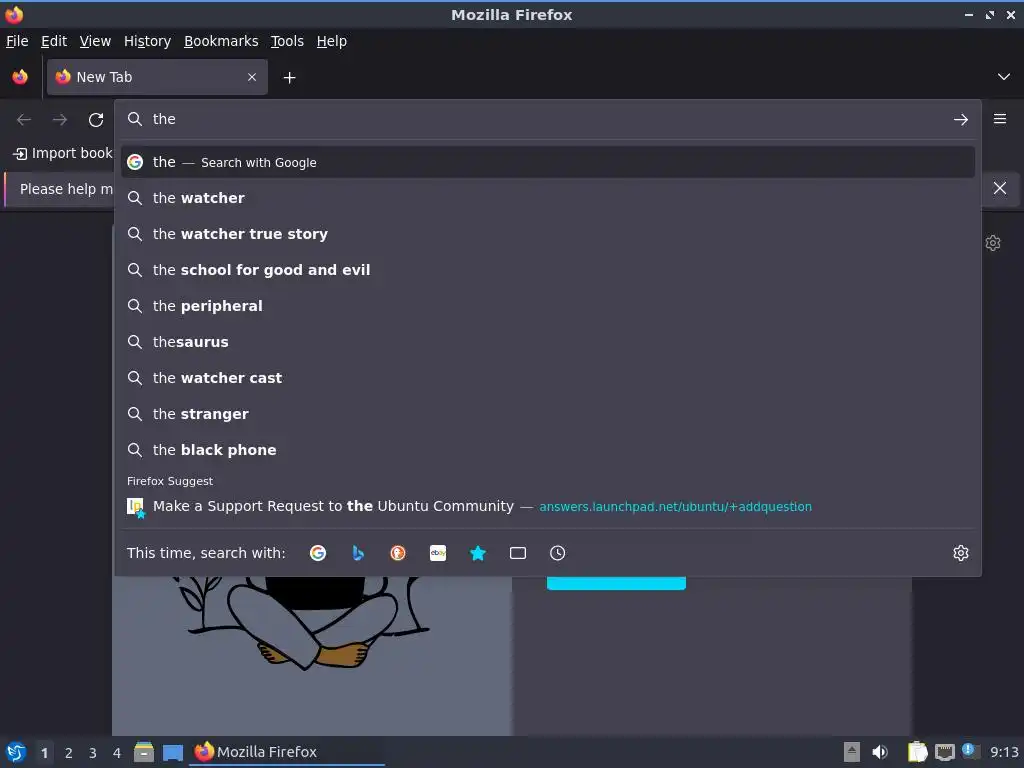Choose suggestion 'the black phone'

548,450
